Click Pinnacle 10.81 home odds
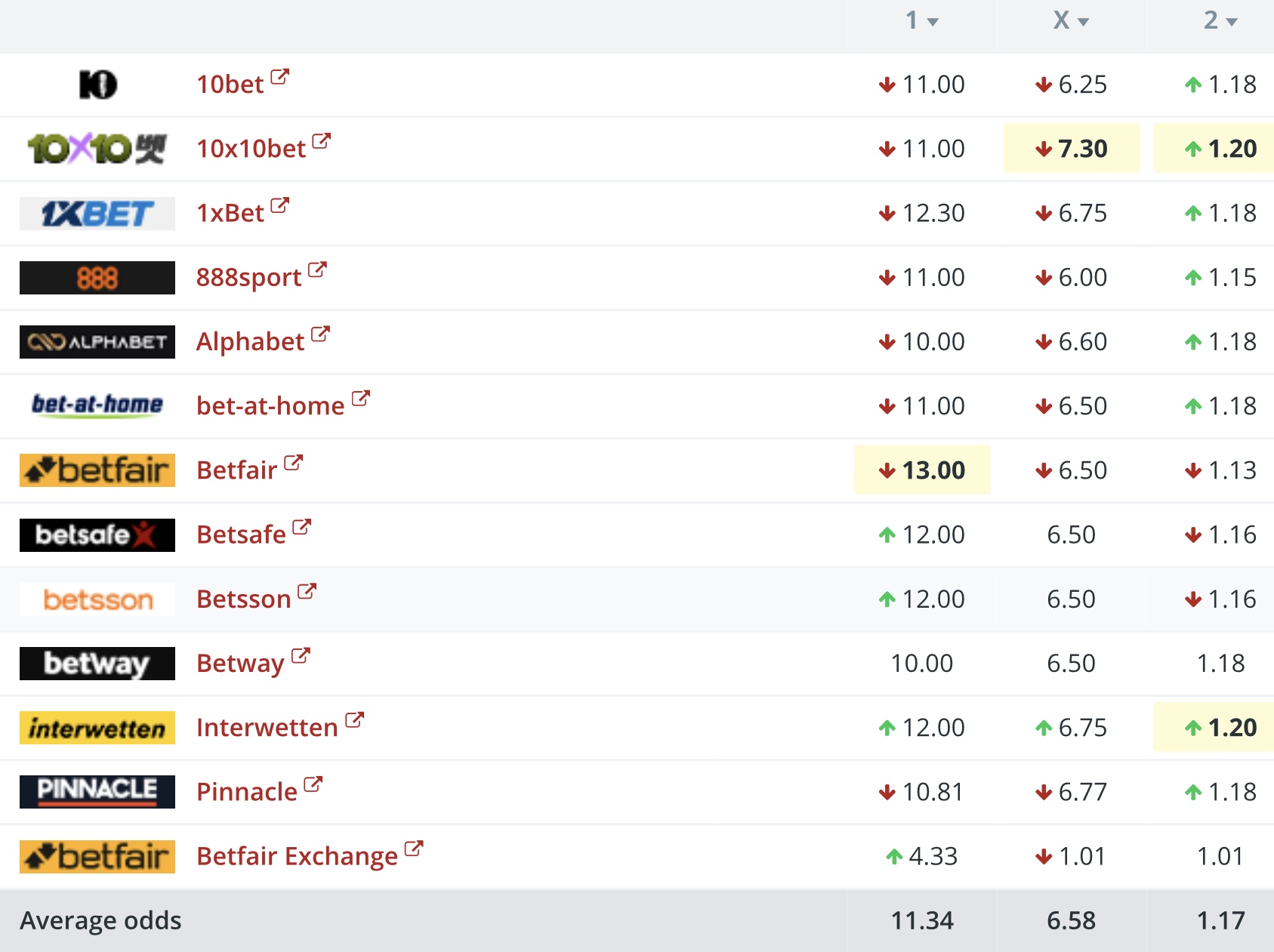The width and height of the screenshot is (1274, 952). (x=921, y=792)
